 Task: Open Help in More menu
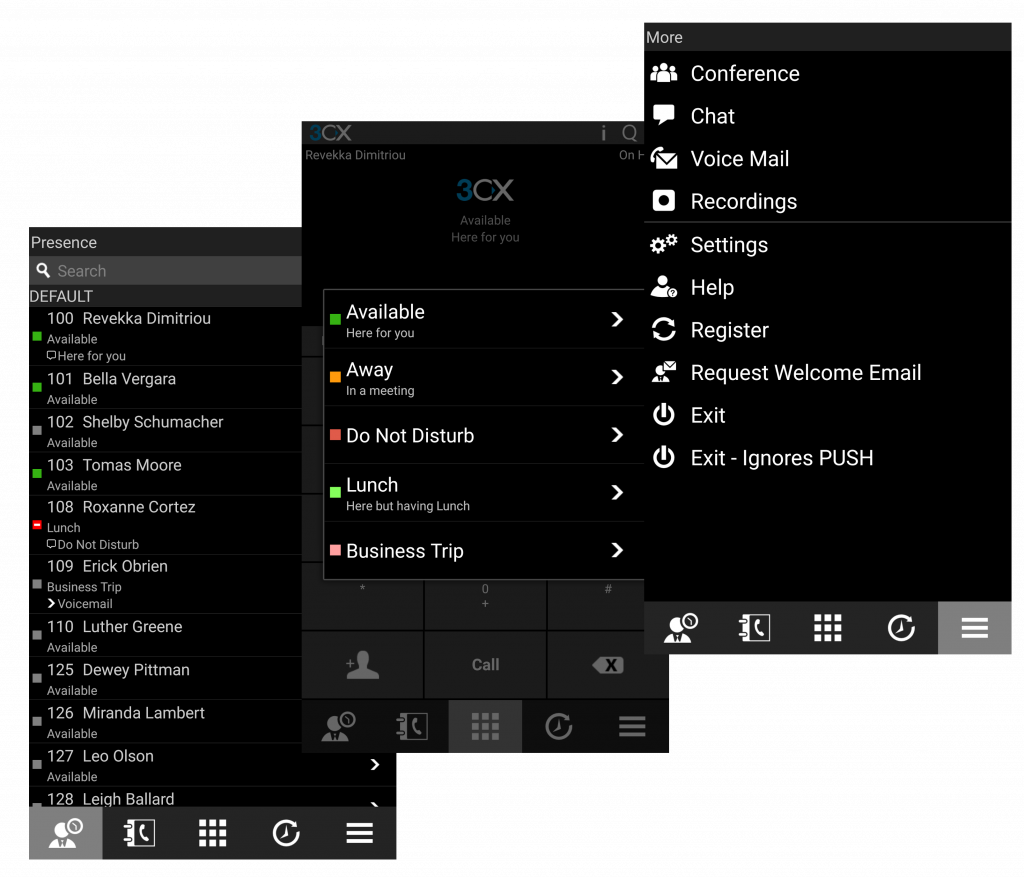(827, 287)
